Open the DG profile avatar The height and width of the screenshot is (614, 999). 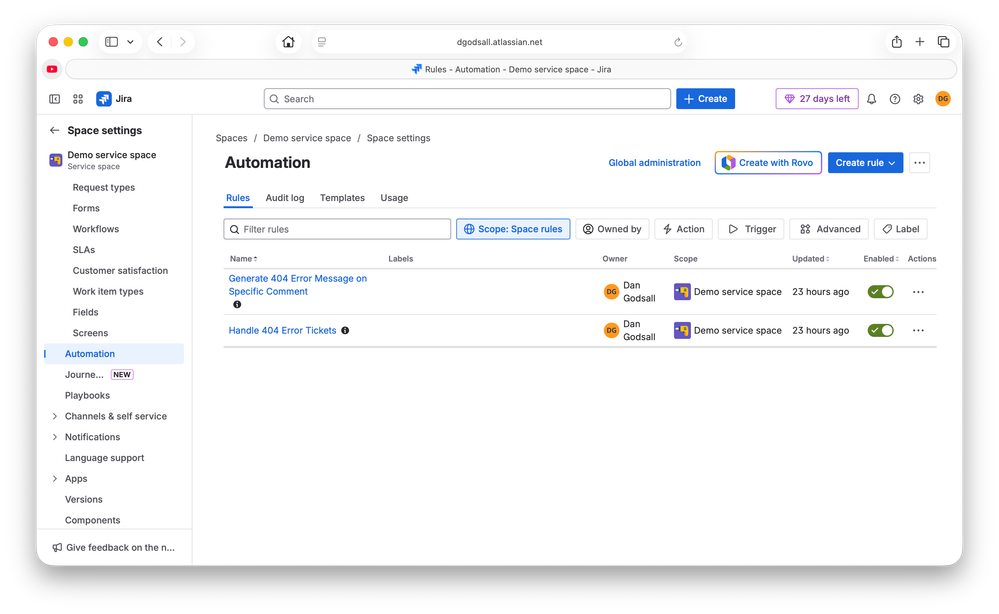943,99
